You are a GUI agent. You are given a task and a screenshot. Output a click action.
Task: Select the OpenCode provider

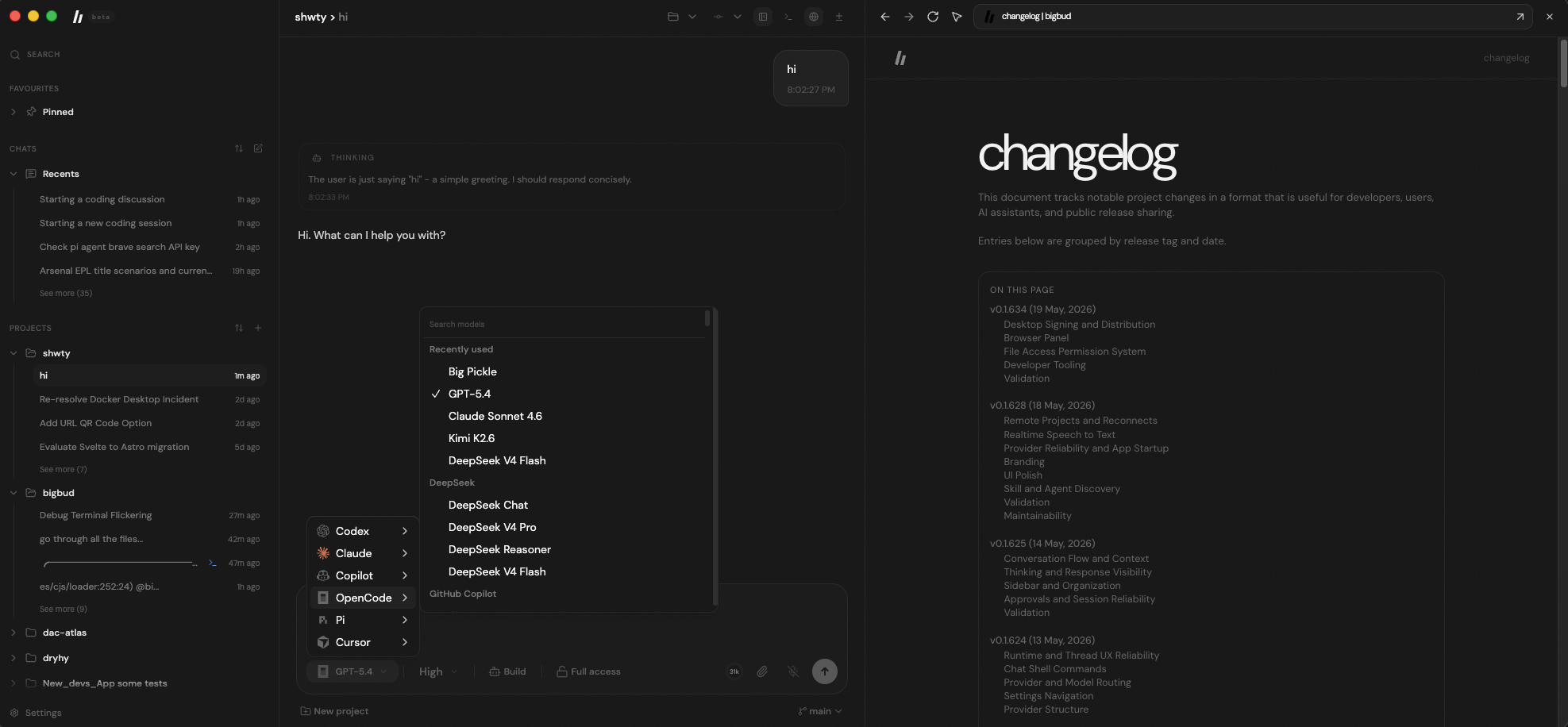(363, 598)
